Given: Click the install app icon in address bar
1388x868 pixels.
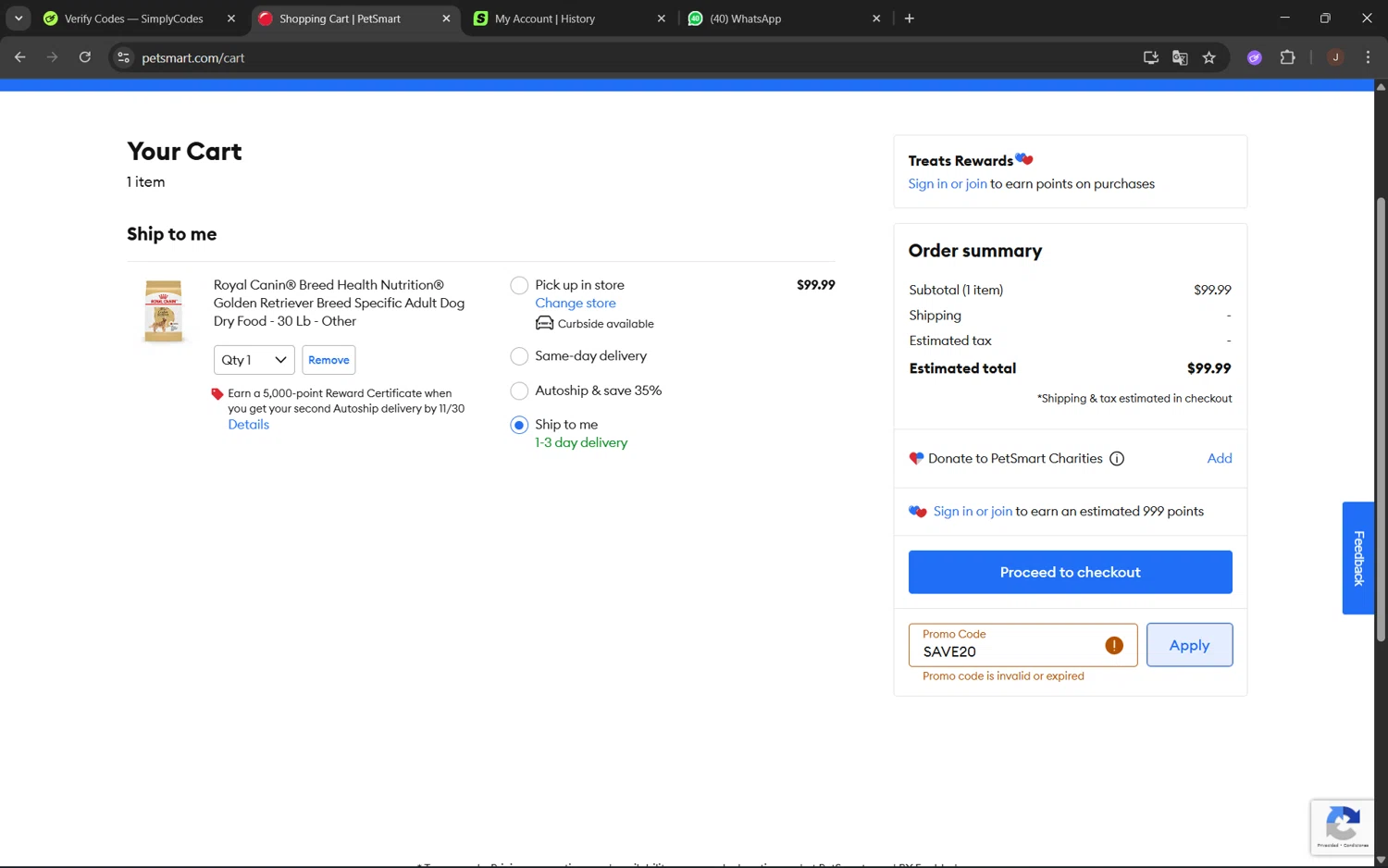Looking at the screenshot, I should (x=1150, y=57).
